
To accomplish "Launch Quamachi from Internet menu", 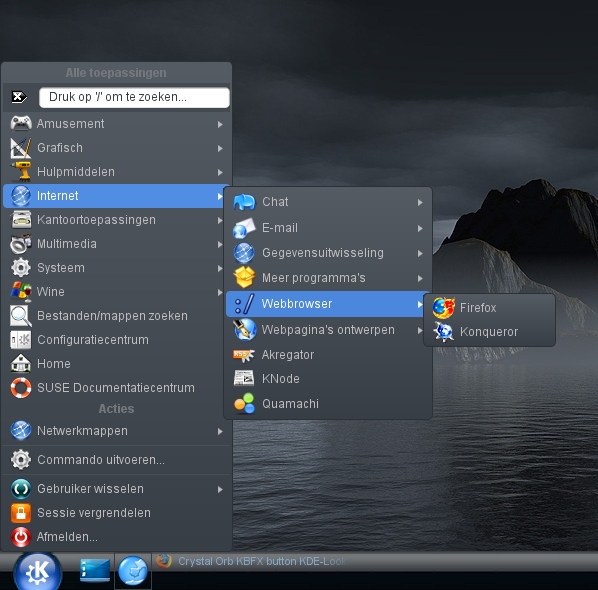I will [x=328, y=404].
